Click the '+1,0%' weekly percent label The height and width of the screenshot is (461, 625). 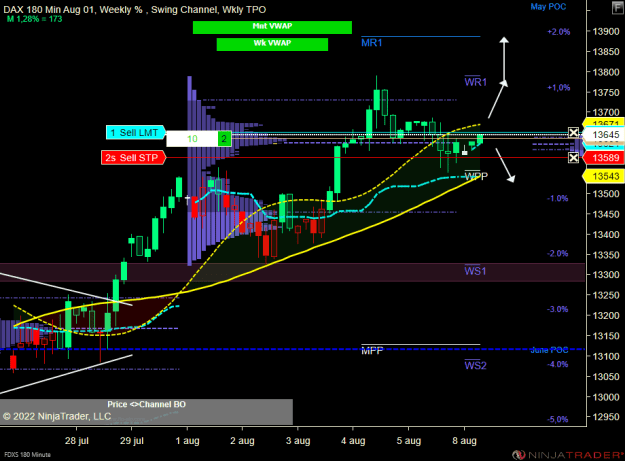coord(559,87)
